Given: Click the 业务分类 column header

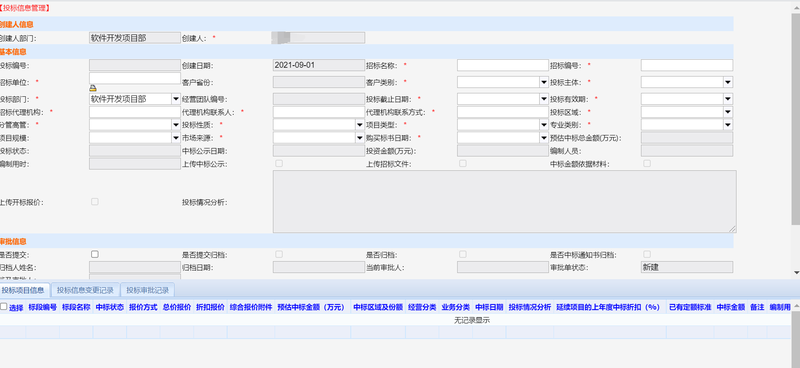Looking at the screenshot, I should [456, 307].
